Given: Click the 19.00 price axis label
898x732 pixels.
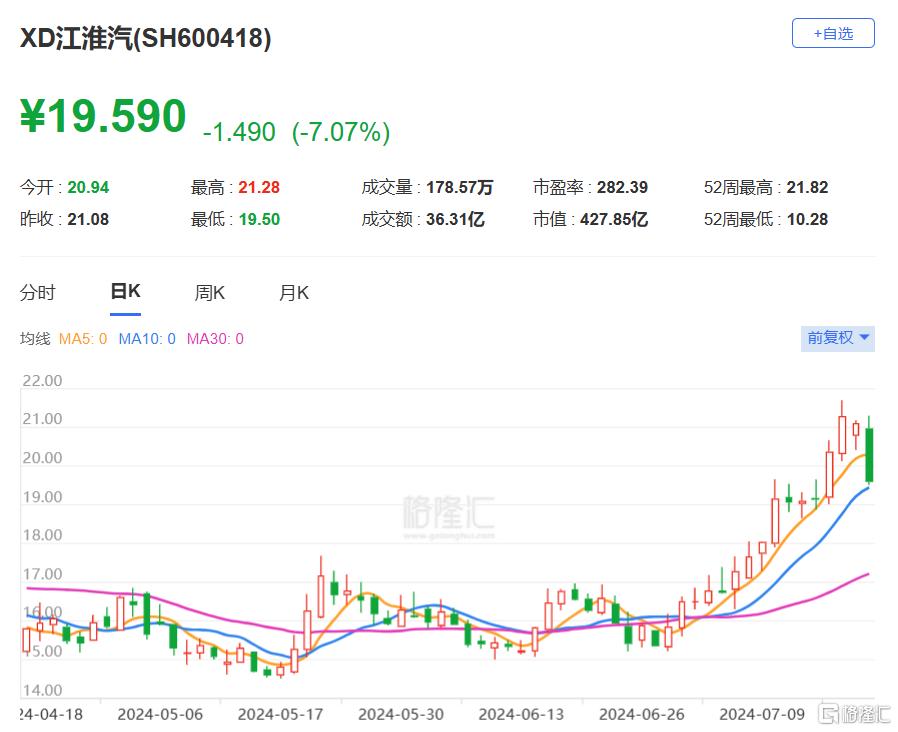Looking at the screenshot, I should tap(42, 497).
